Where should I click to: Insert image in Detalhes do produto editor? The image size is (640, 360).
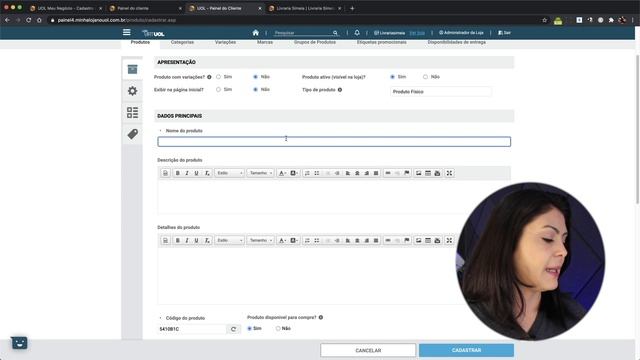click(x=418, y=240)
